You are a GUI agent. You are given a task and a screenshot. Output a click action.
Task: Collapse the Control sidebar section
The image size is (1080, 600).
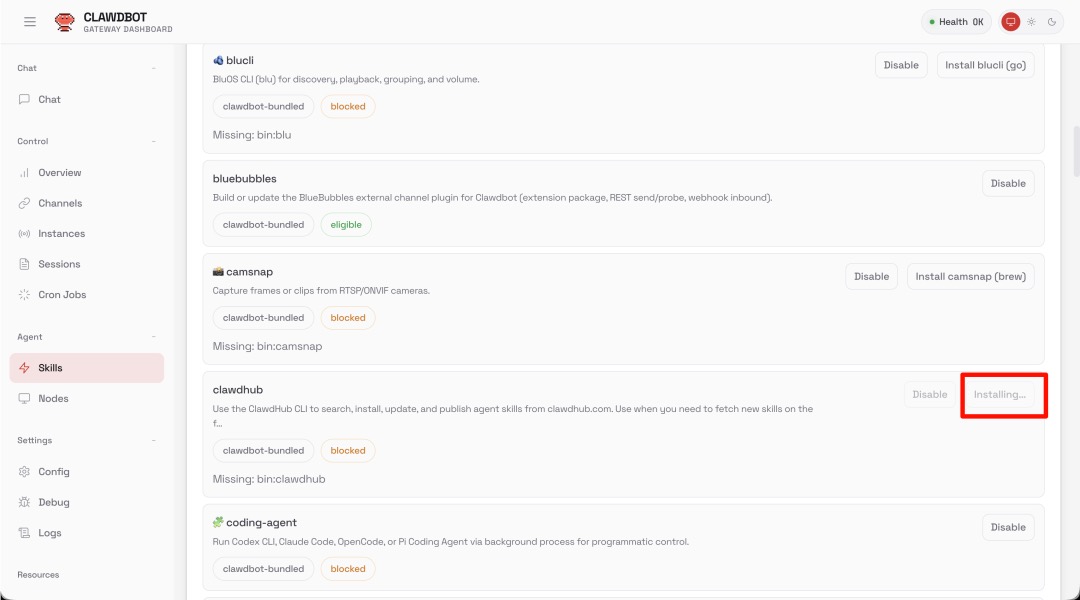click(153, 142)
